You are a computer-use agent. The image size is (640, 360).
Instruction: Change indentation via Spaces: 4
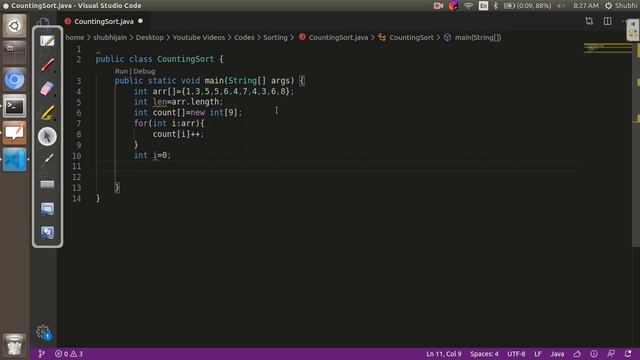[484, 354]
